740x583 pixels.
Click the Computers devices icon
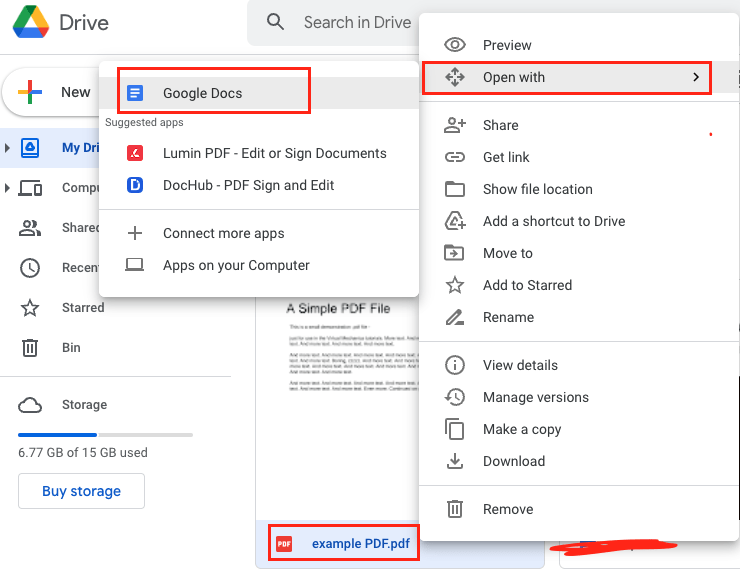(30, 188)
